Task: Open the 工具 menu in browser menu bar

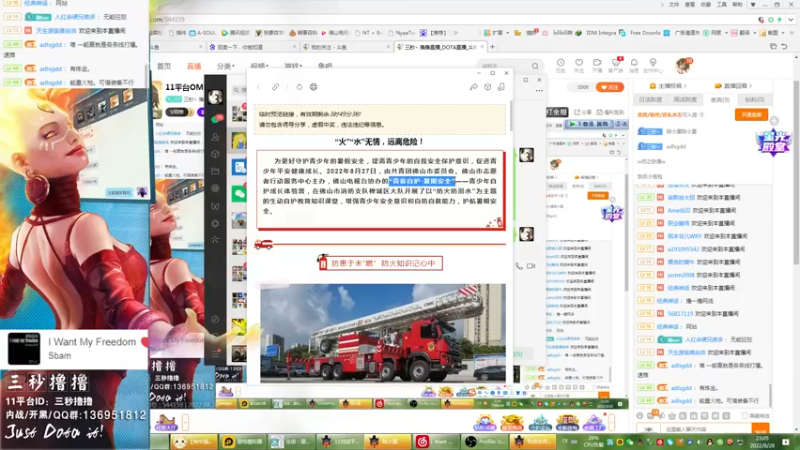Action: click(721, 5)
